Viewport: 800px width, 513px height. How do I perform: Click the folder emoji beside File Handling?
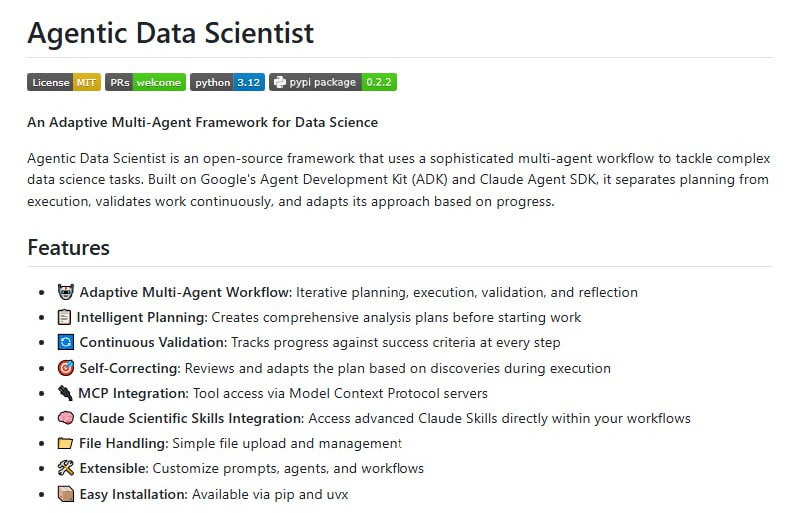pyautogui.click(x=66, y=443)
